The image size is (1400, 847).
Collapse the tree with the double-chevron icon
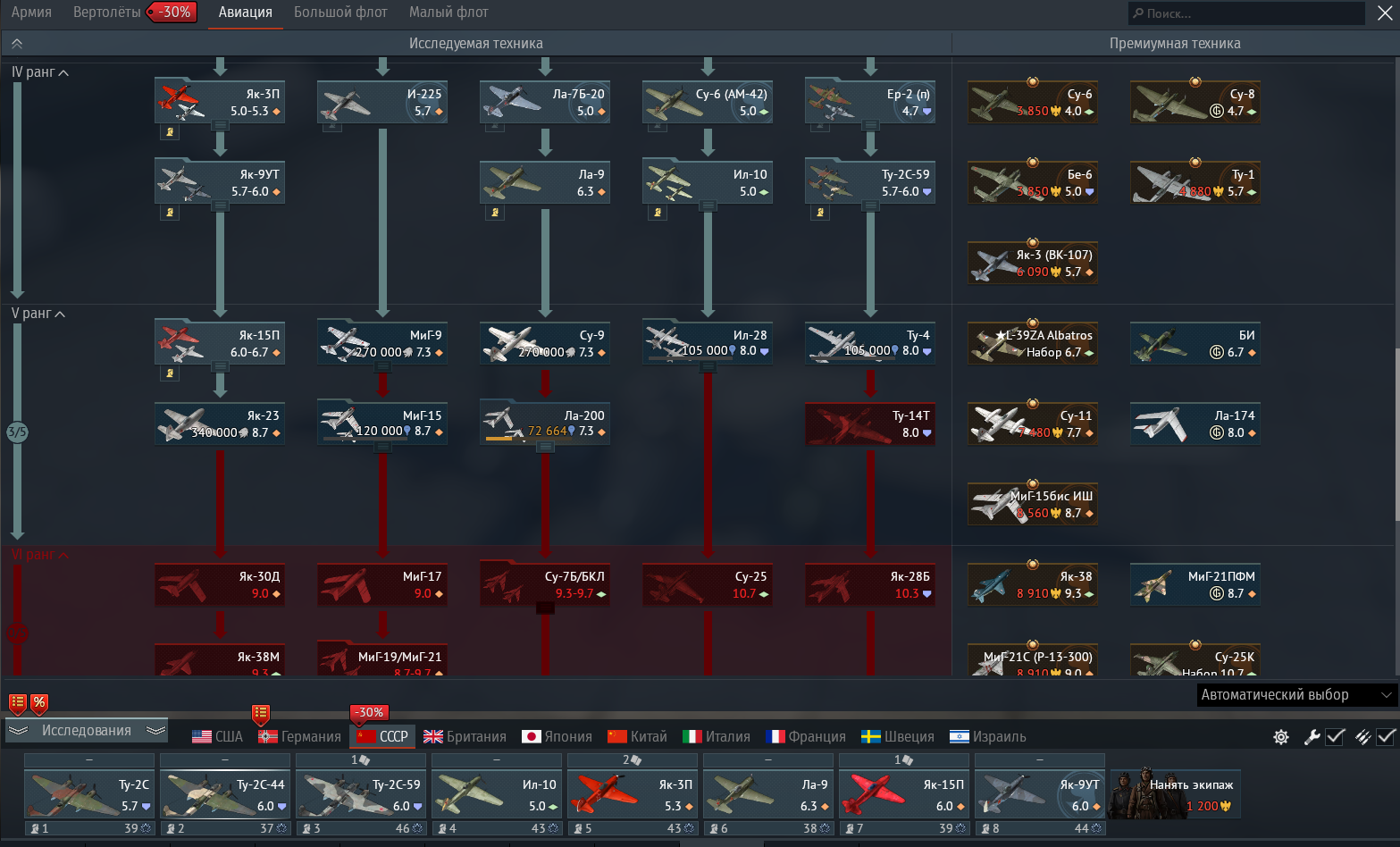click(x=17, y=43)
